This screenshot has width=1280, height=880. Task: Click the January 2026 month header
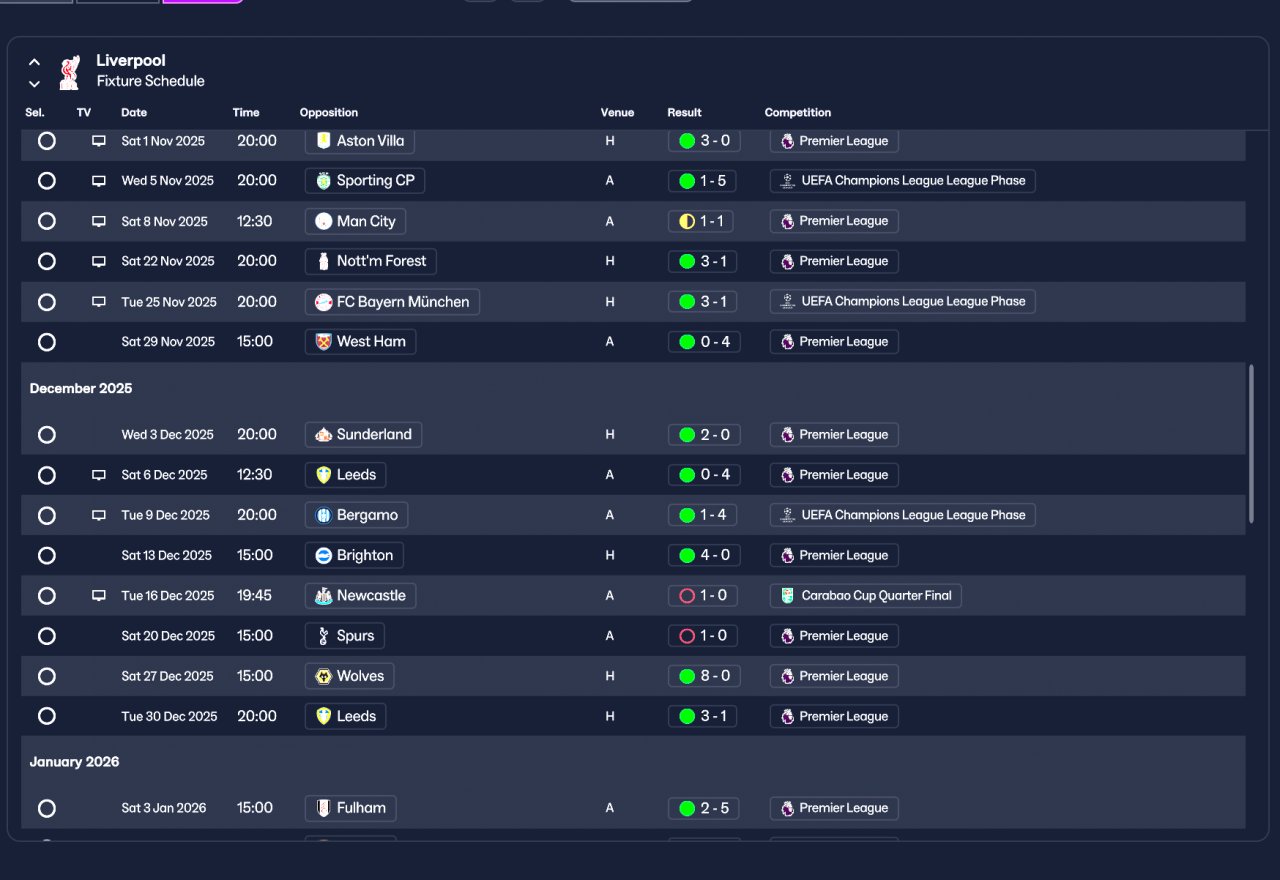74,762
